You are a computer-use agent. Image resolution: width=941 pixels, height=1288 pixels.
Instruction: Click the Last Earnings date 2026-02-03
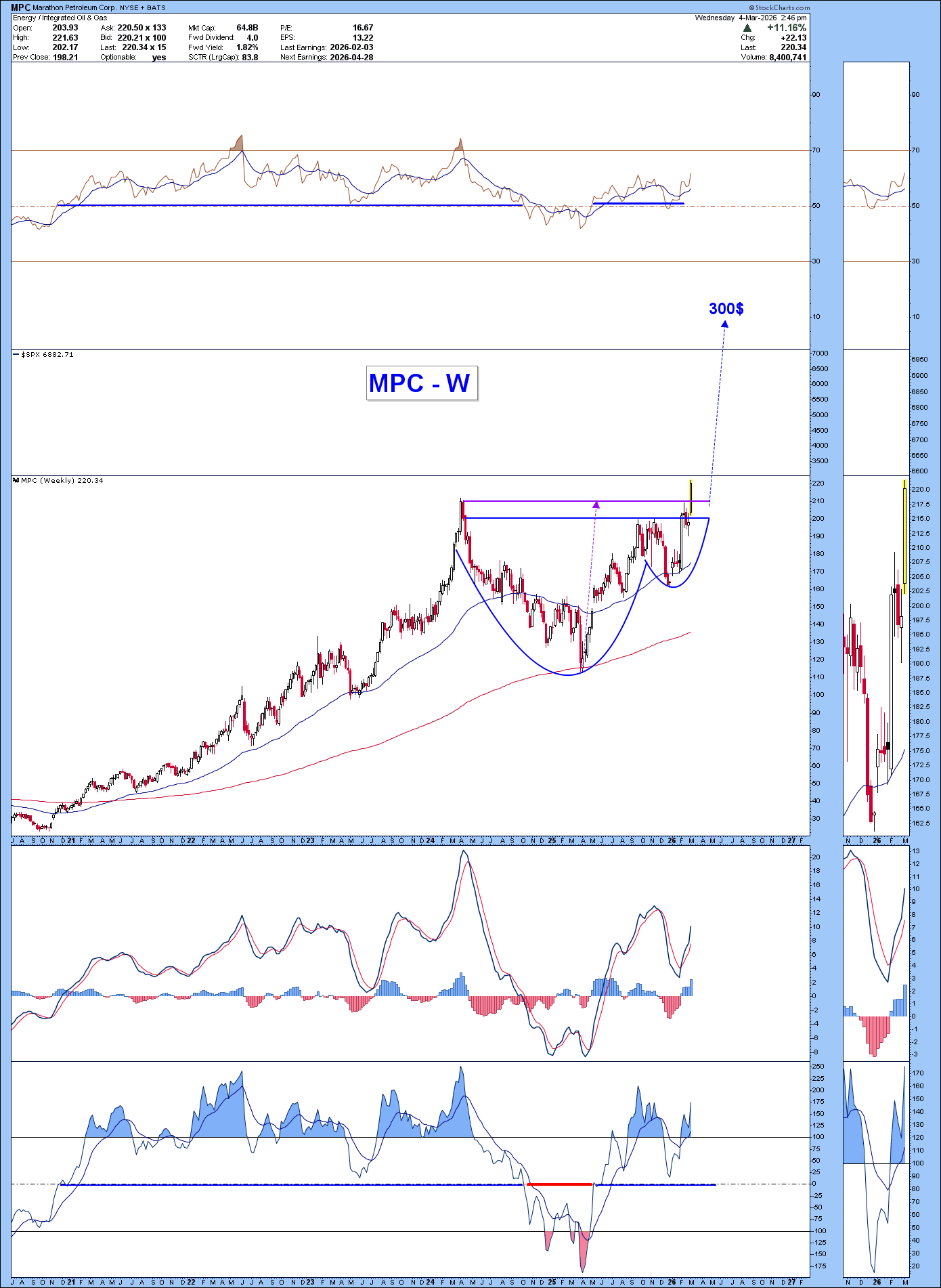[x=351, y=47]
